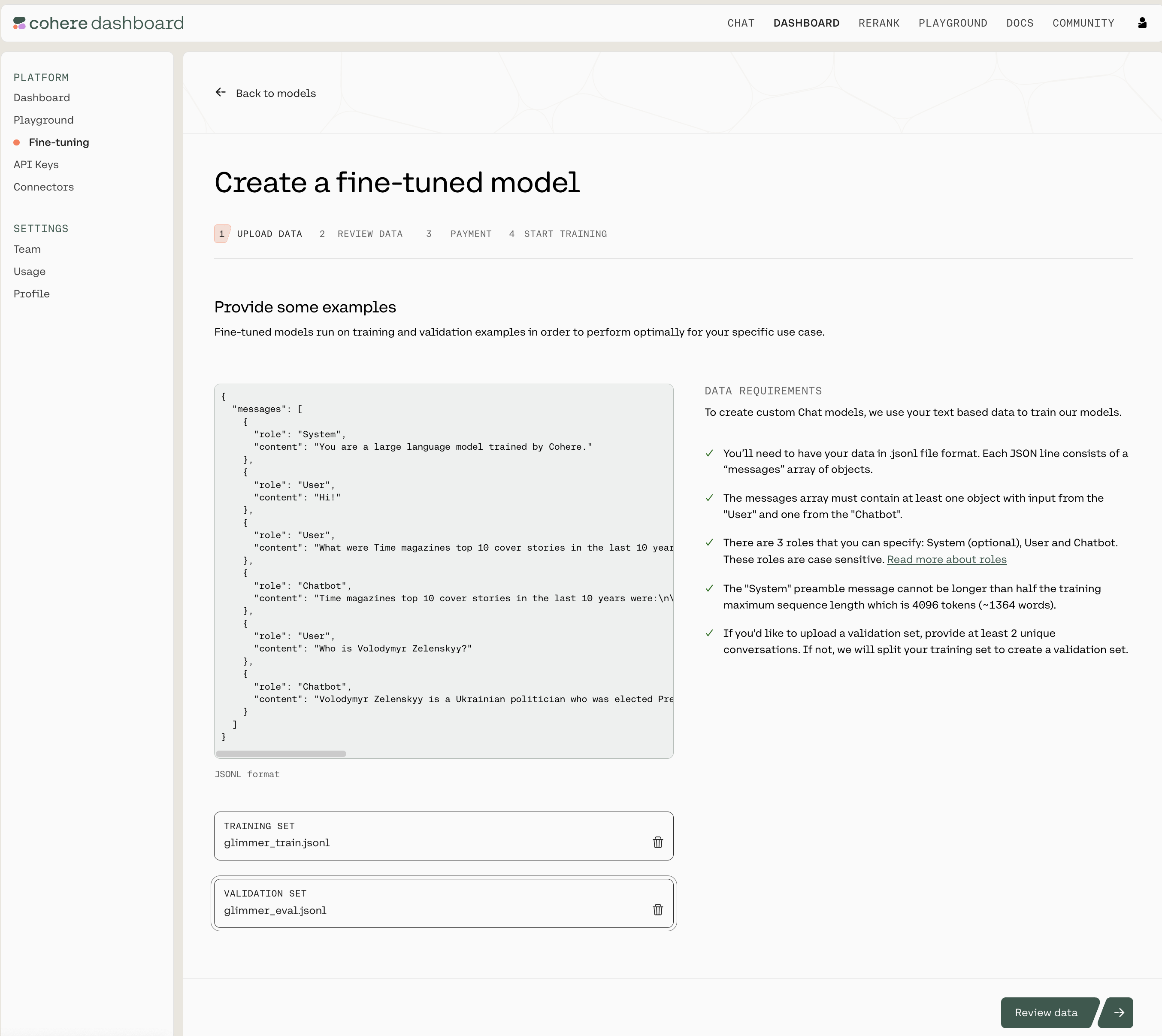Go to the Usage settings page
This screenshot has width=1162, height=1036.
[x=30, y=272]
